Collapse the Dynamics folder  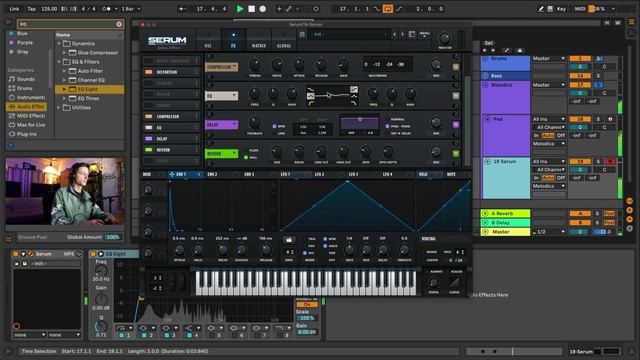pos(59,43)
